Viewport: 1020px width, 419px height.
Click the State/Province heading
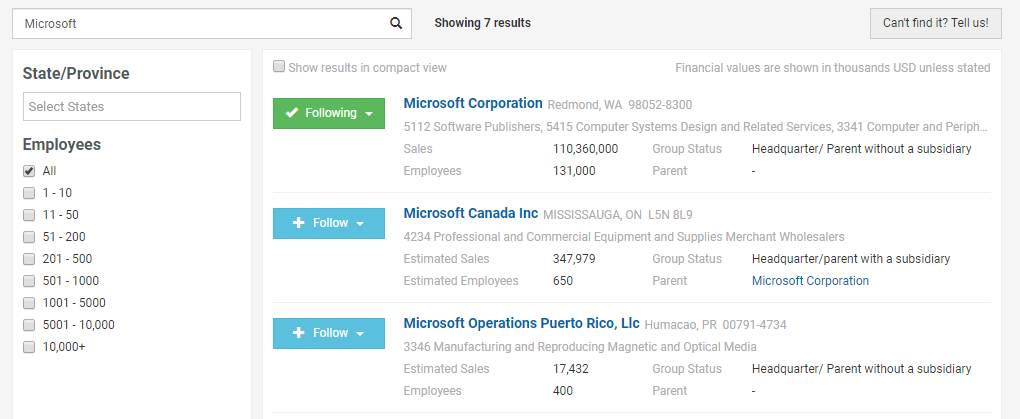tap(76, 74)
